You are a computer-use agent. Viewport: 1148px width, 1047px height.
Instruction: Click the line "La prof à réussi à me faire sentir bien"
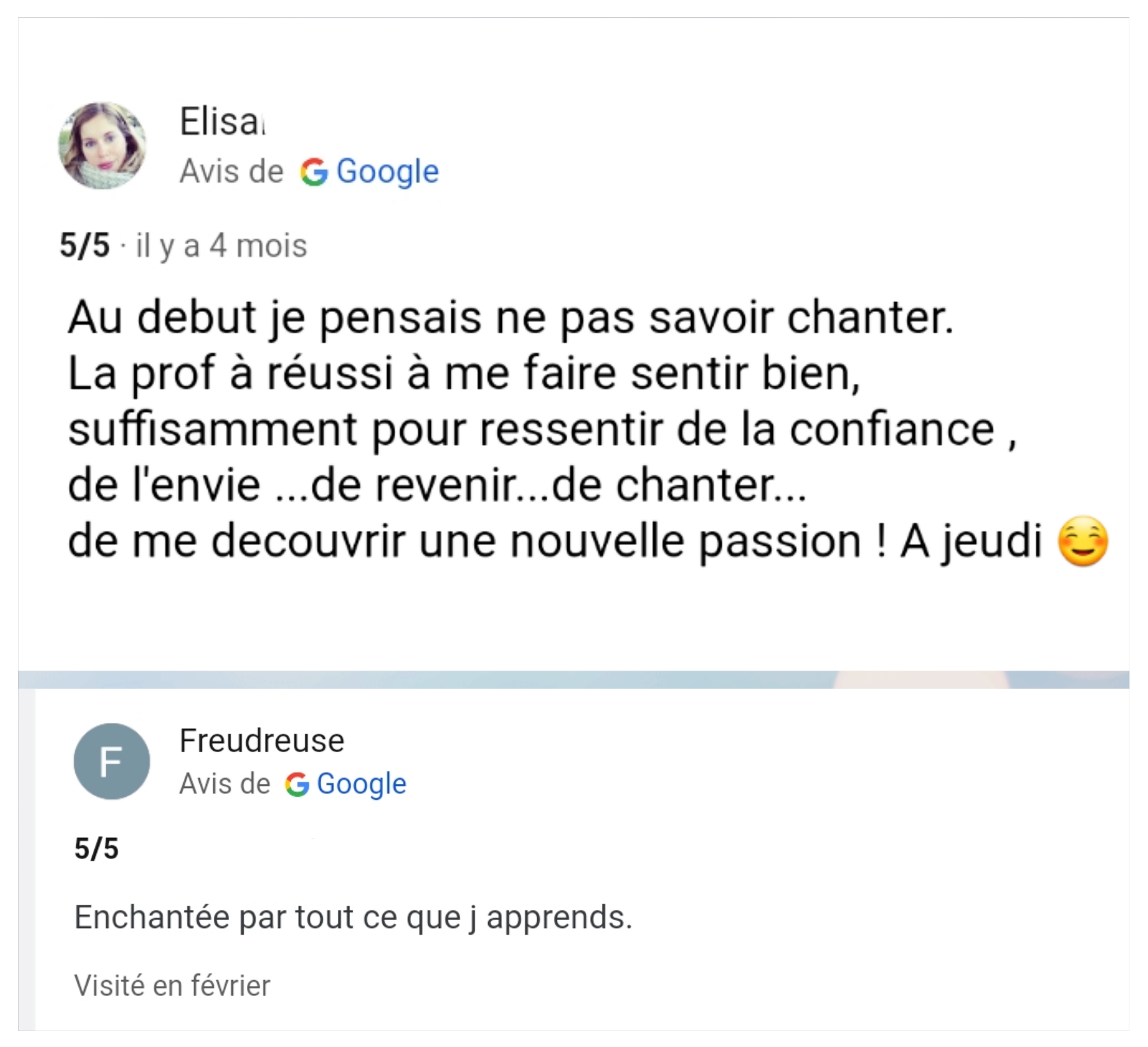pos(463,373)
